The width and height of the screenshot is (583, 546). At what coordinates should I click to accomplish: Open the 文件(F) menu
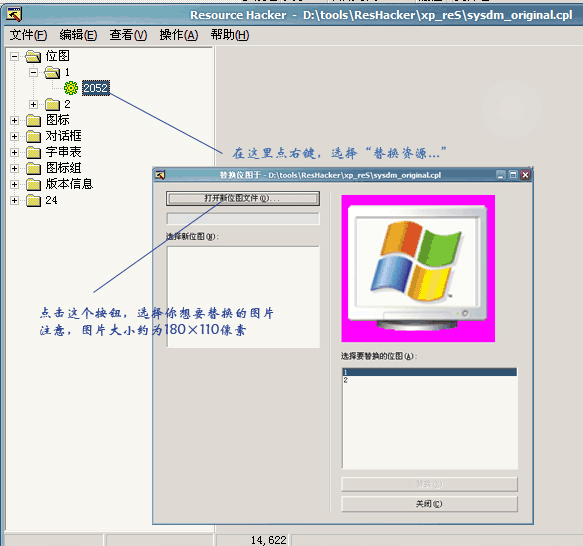pyautogui.click(x=28, y=35)
